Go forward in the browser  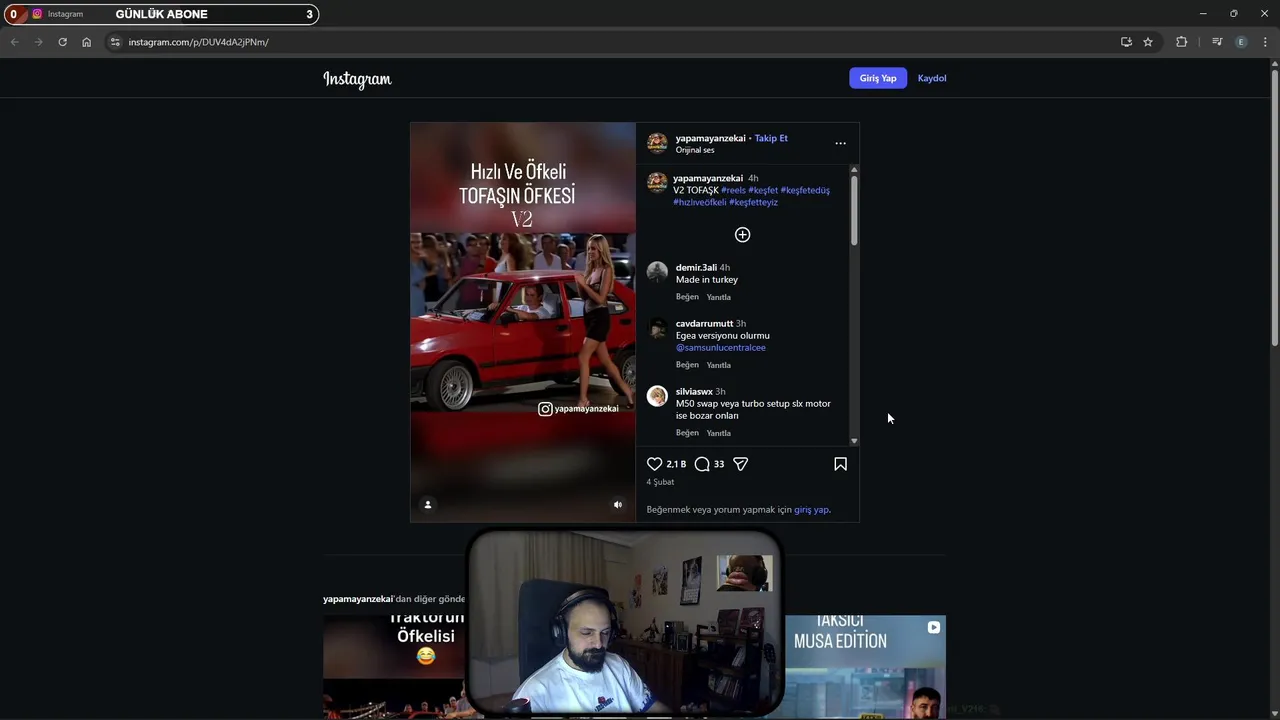pyautogui.click(x=38, y=42)
